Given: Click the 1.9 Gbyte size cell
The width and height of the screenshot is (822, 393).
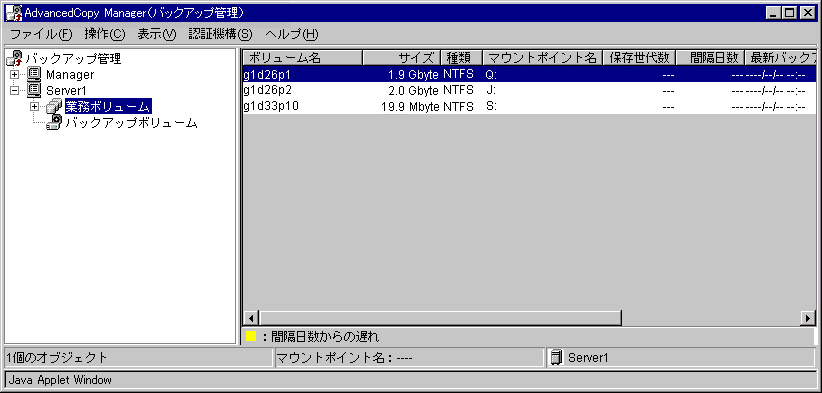Looking at the screenshot, I should (413, 75).
